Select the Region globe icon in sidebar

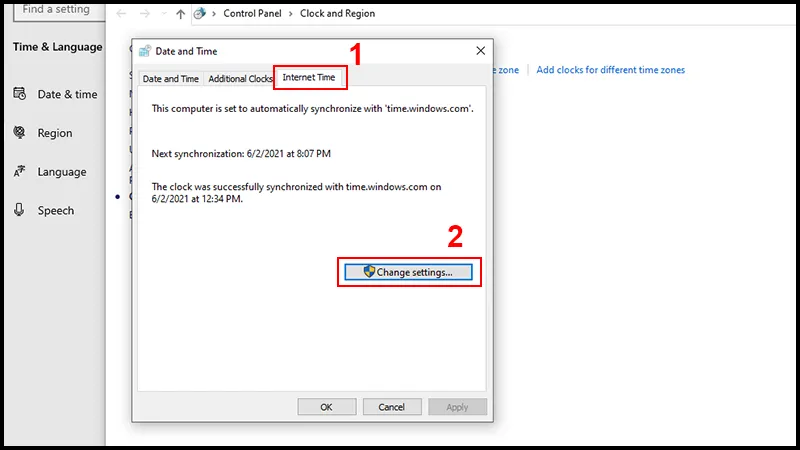19,133
